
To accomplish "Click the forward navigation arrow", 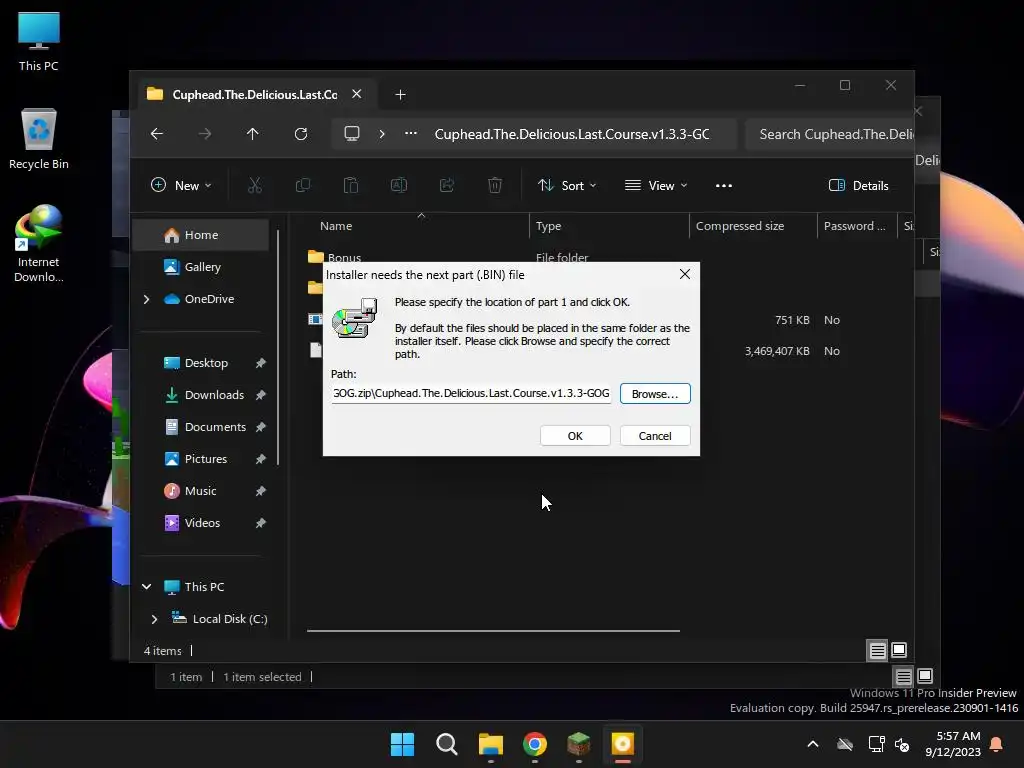I will pyautogui.click(x=205, y=134).
